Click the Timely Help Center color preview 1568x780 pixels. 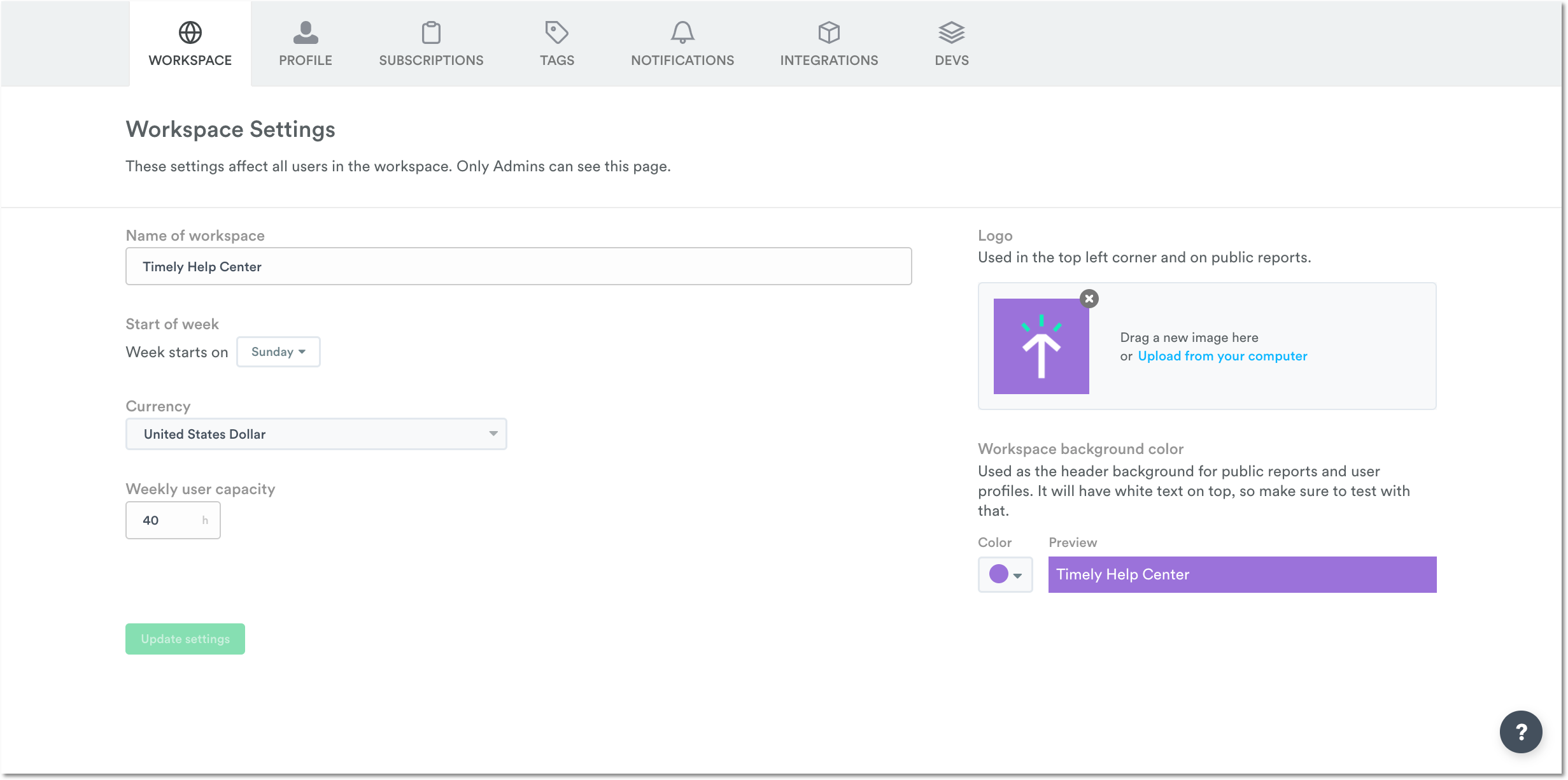1241,574
